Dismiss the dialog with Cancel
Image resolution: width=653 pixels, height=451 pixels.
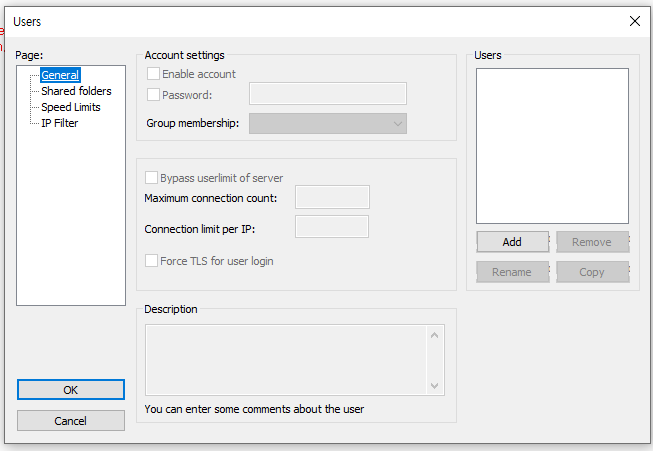71,421
